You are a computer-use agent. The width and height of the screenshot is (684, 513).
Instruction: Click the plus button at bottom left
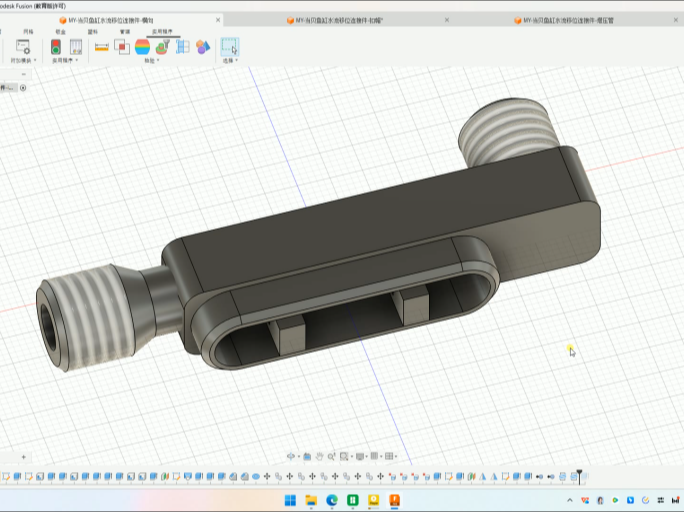(24, 457)
